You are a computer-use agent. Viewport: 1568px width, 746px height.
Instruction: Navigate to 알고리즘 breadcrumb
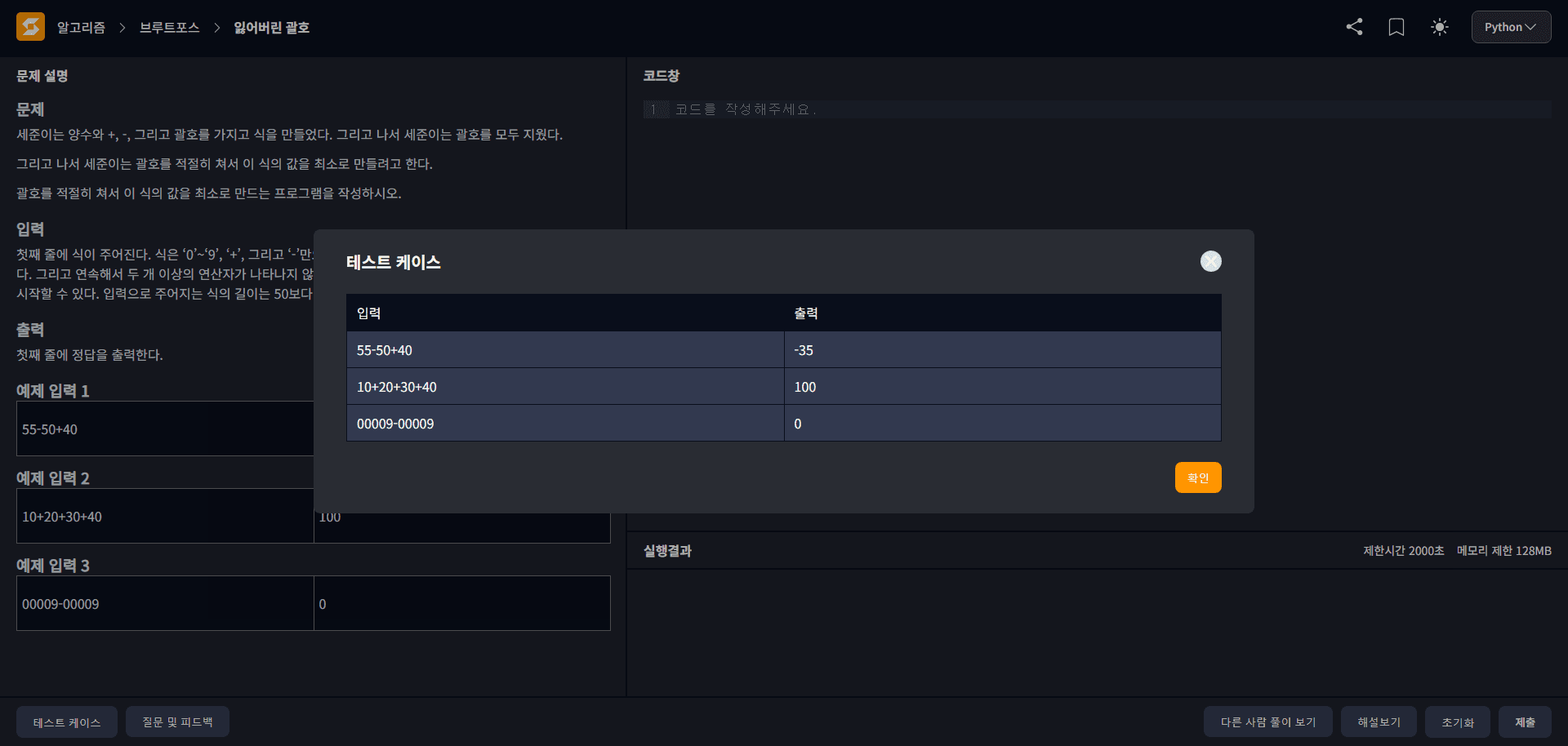pyautogui.click(x=81, y=28)
